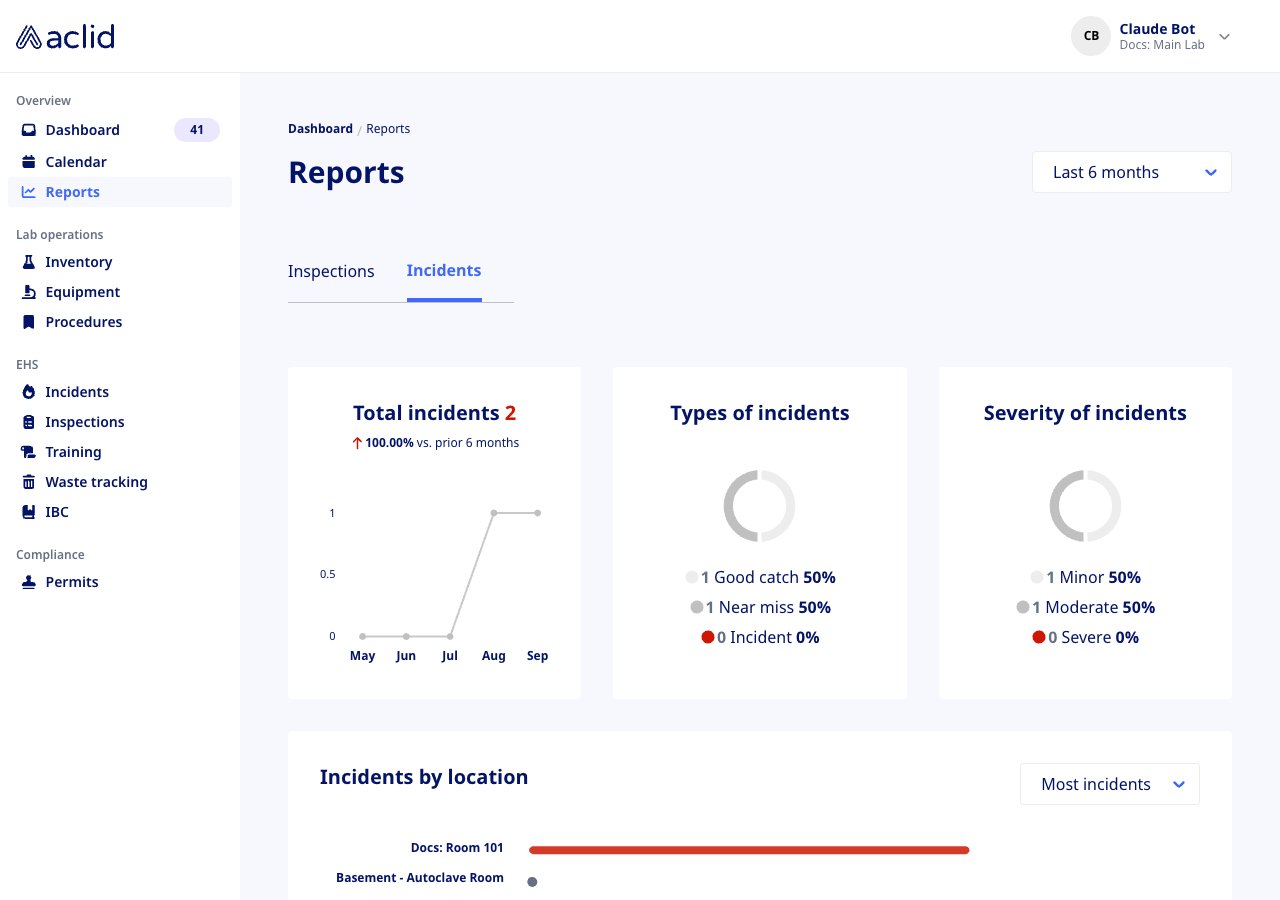This screenshot has width=1280, height=900.
Task: Click the Sep data point on chart
Action: (x=538, y=513)
